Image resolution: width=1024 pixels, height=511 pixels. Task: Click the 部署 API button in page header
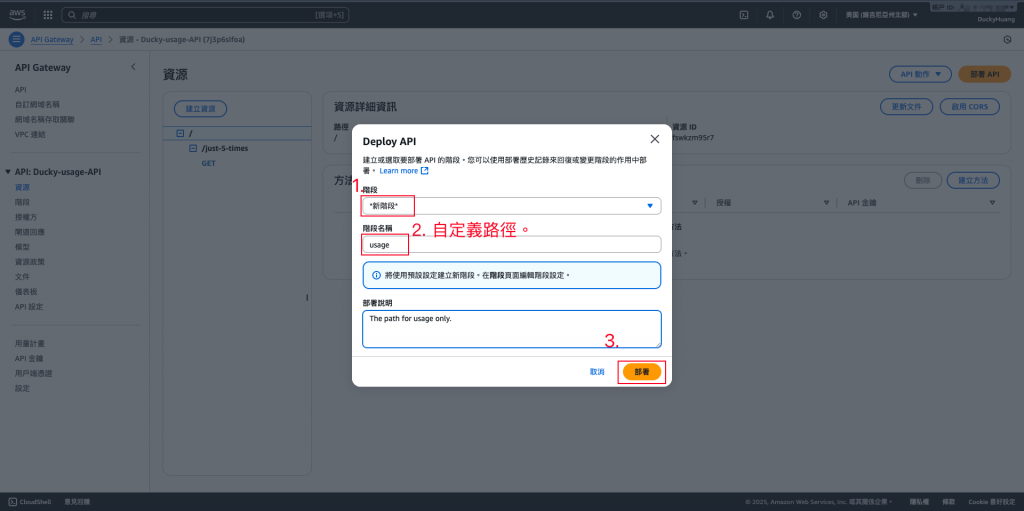[x=984, y=74]
